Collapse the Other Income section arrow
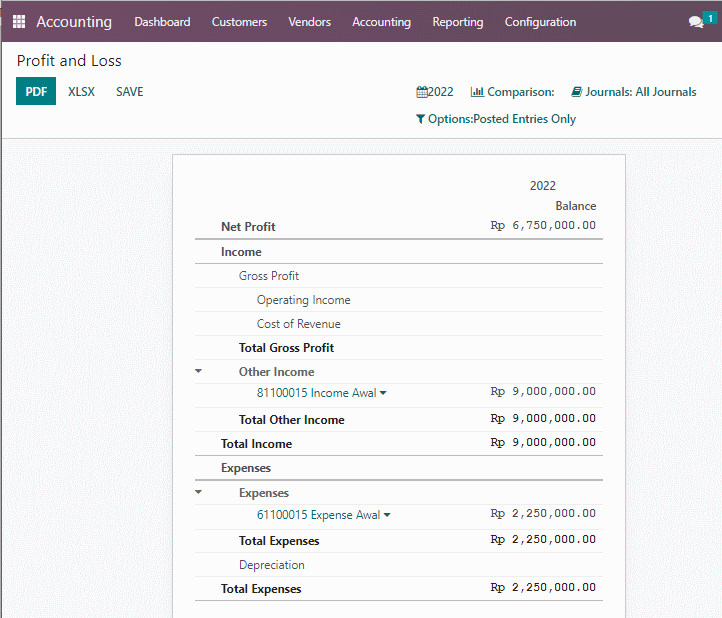Viewport: 722px width, 618px height. tap(198, 371)
